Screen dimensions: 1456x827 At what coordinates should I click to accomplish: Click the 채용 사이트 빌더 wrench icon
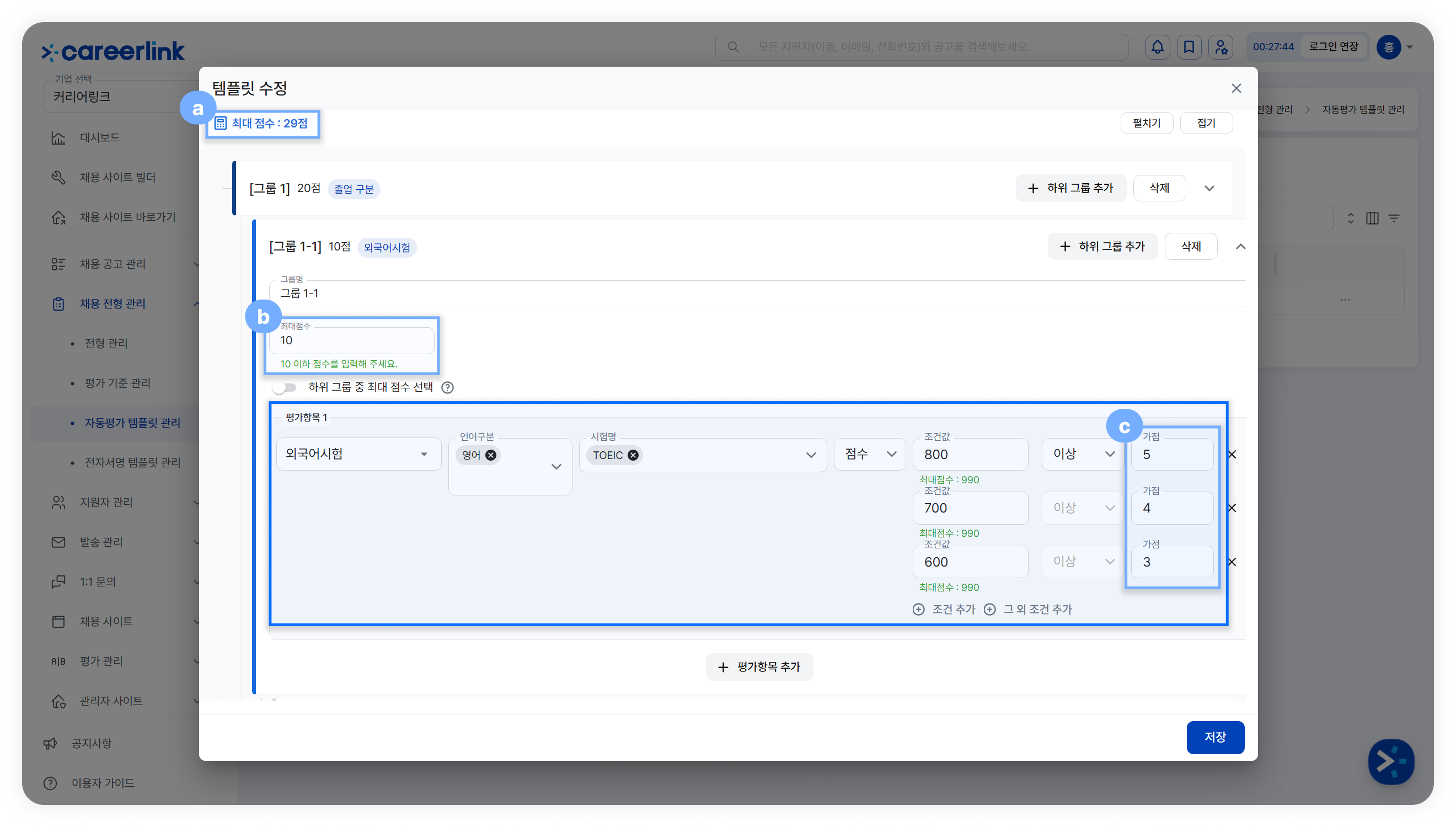(58, 178)
